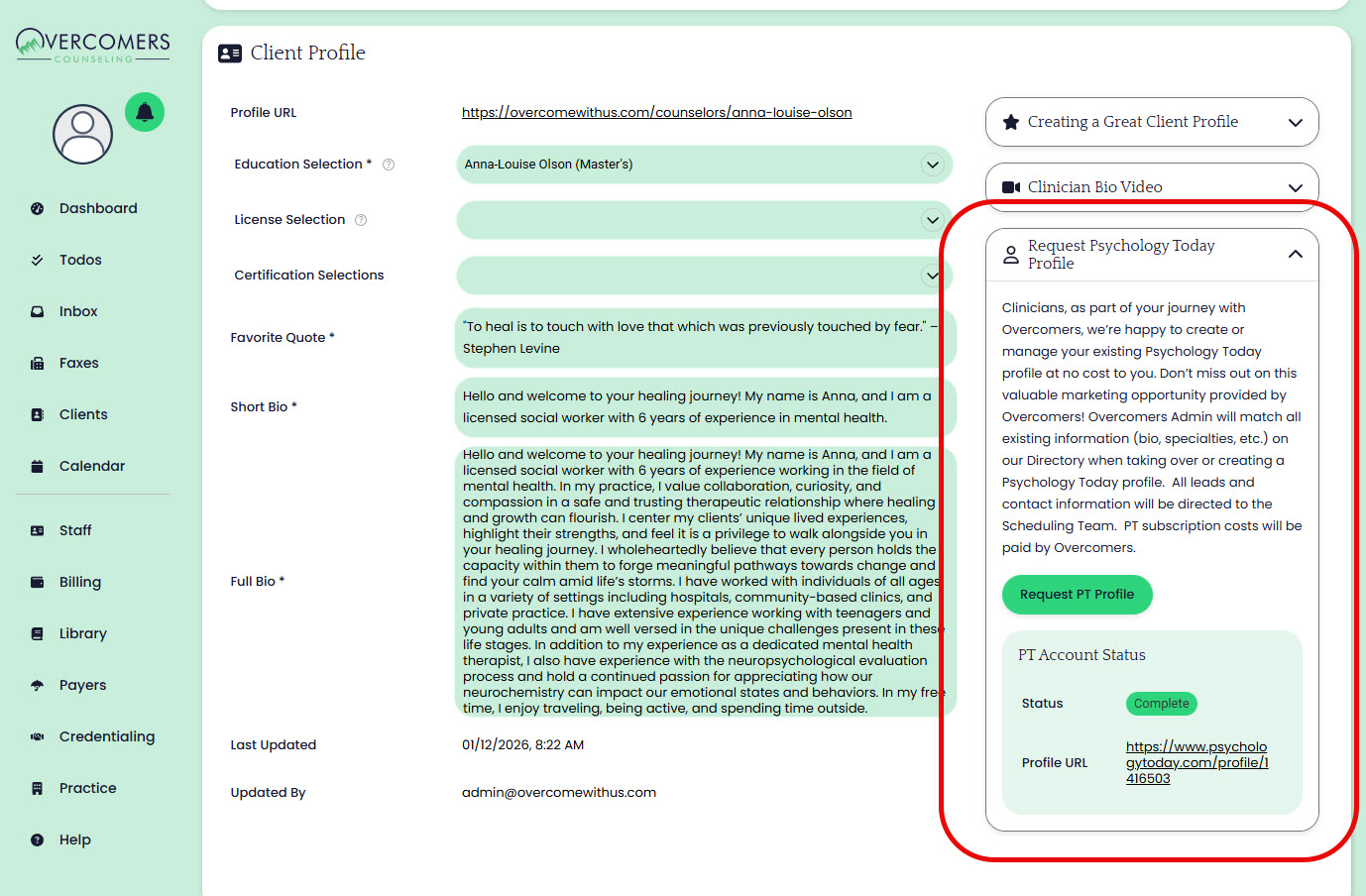
Task: Click the Client Profile ID card icon
Action: click(x=230, y=54)
